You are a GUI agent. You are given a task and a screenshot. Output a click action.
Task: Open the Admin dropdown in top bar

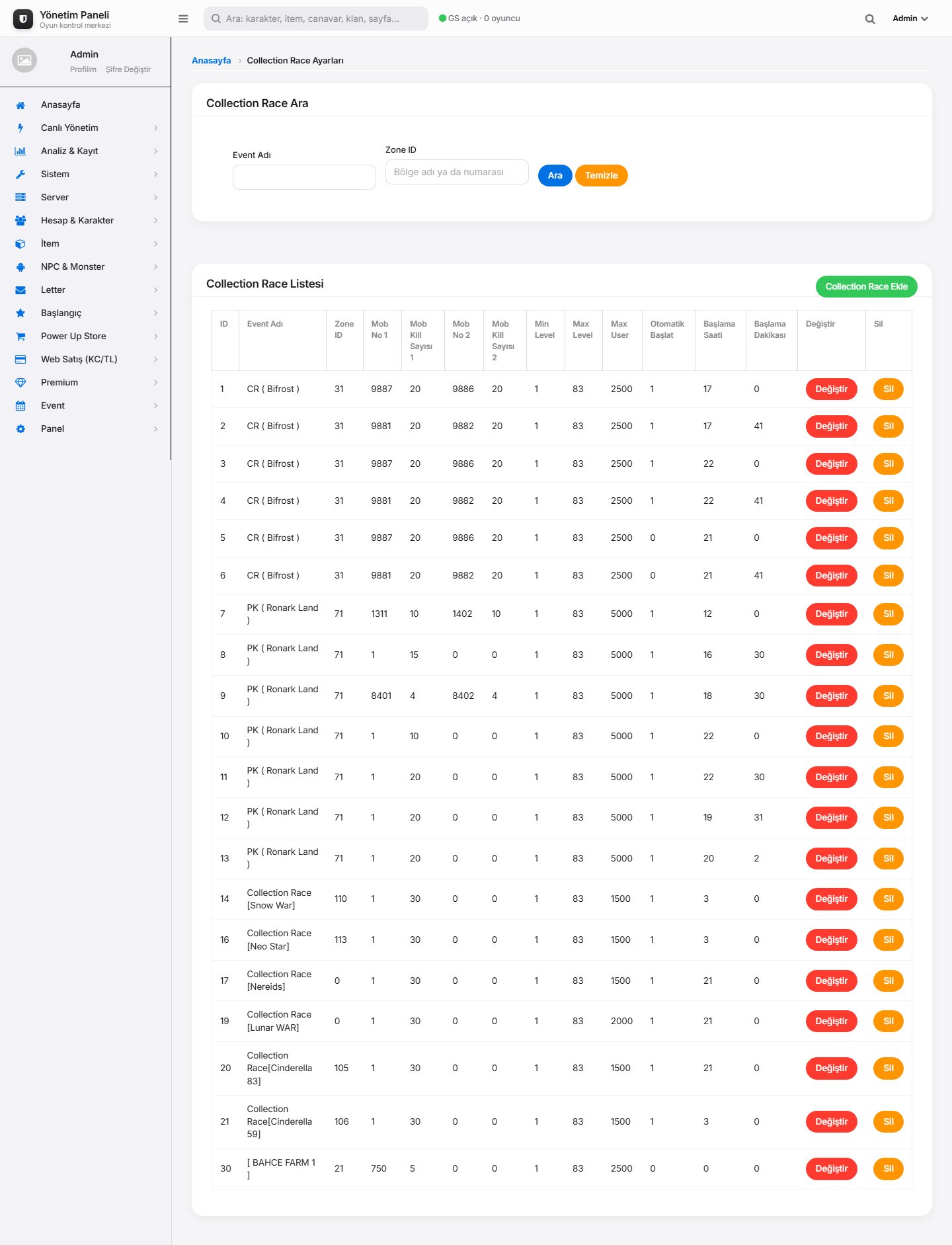tap(910, 19)
